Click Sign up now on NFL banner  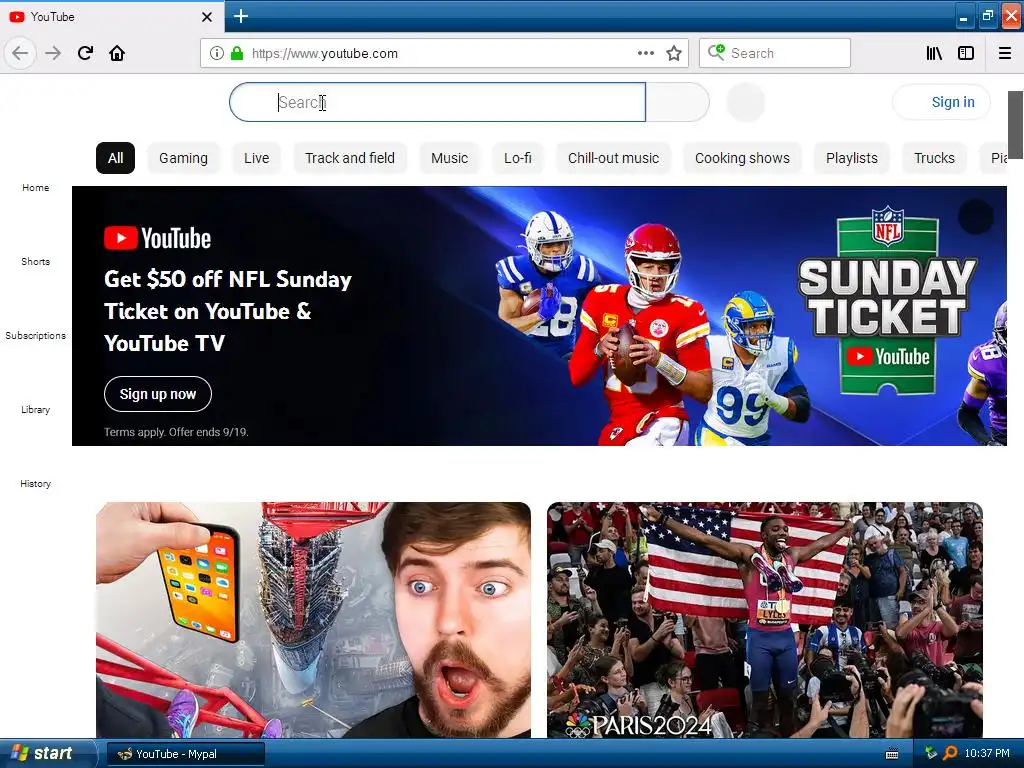click(158, 394)
